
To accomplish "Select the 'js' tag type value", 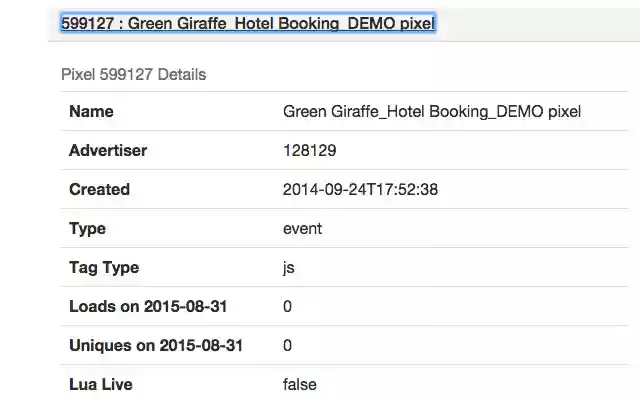I will click(x=289, y=268).
